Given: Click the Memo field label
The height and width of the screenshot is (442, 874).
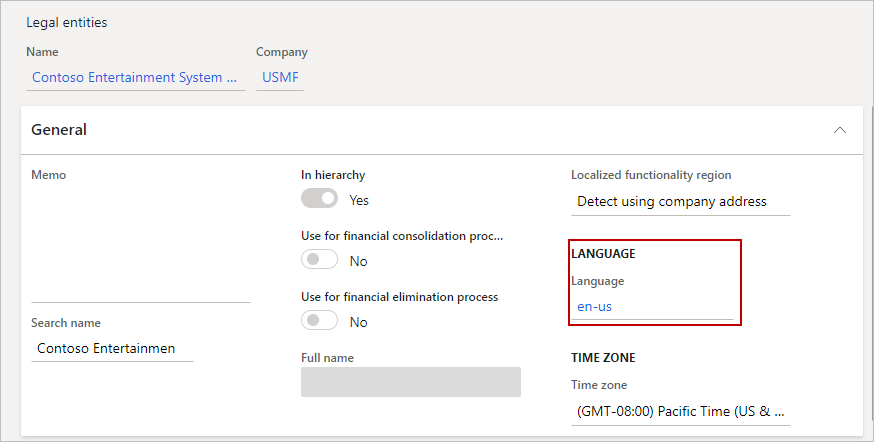Looking at the screenshot, I should (x=49, y=175).
